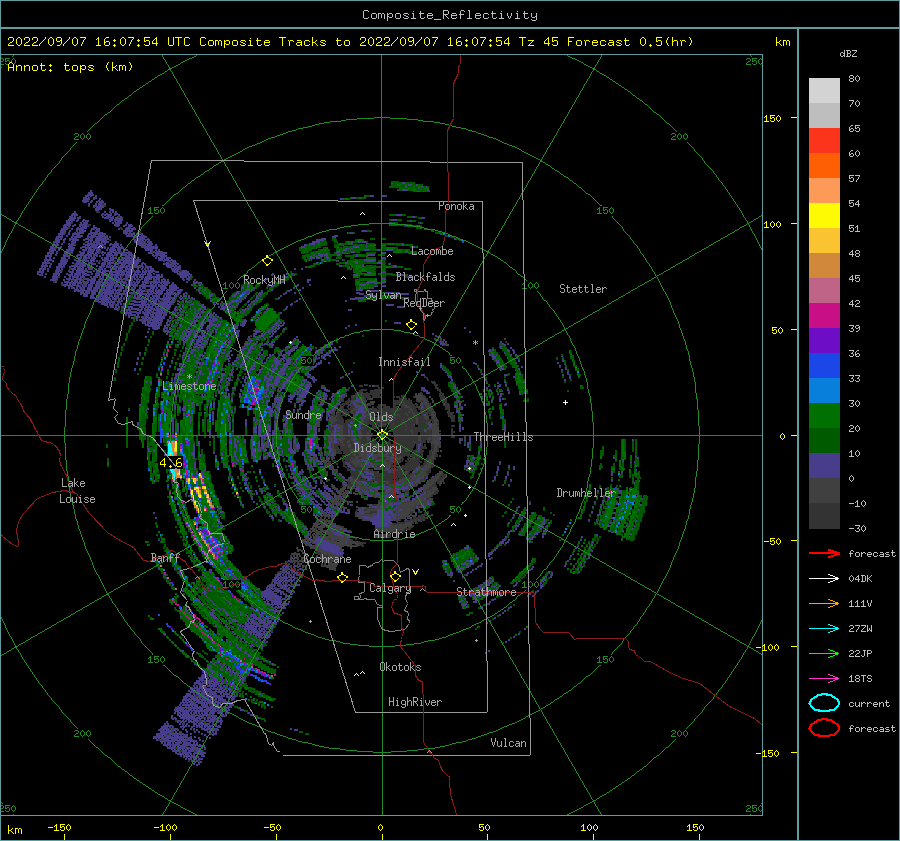Select the Cochrane label

327,559
